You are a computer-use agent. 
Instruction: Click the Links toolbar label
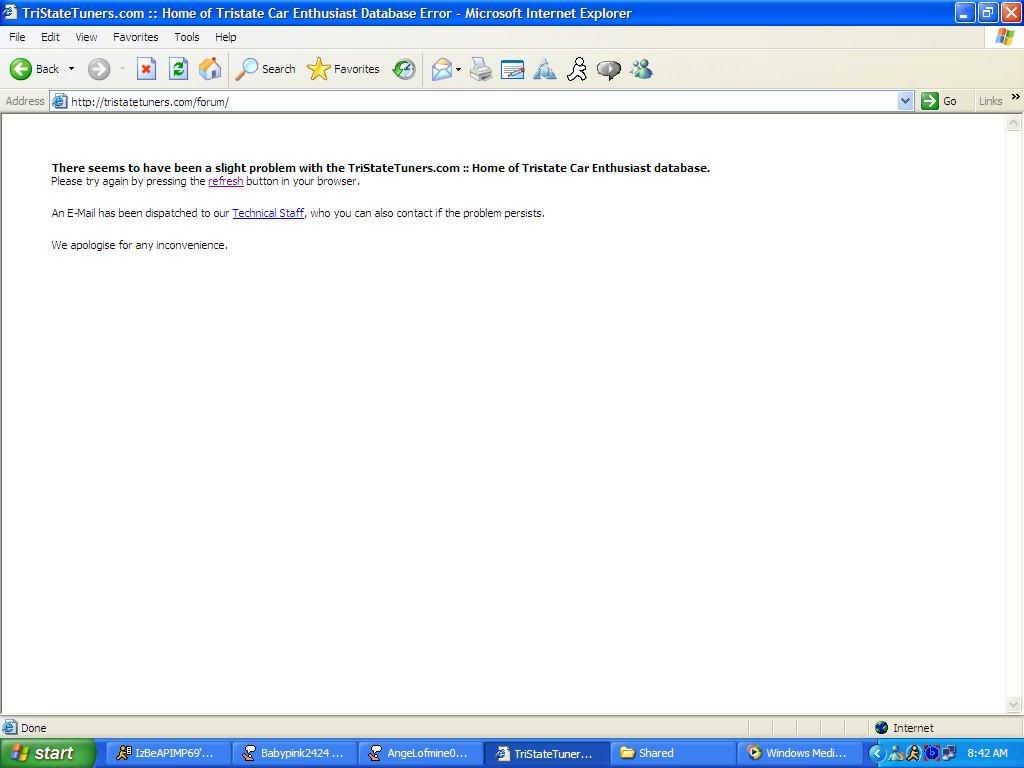point(990,101)
